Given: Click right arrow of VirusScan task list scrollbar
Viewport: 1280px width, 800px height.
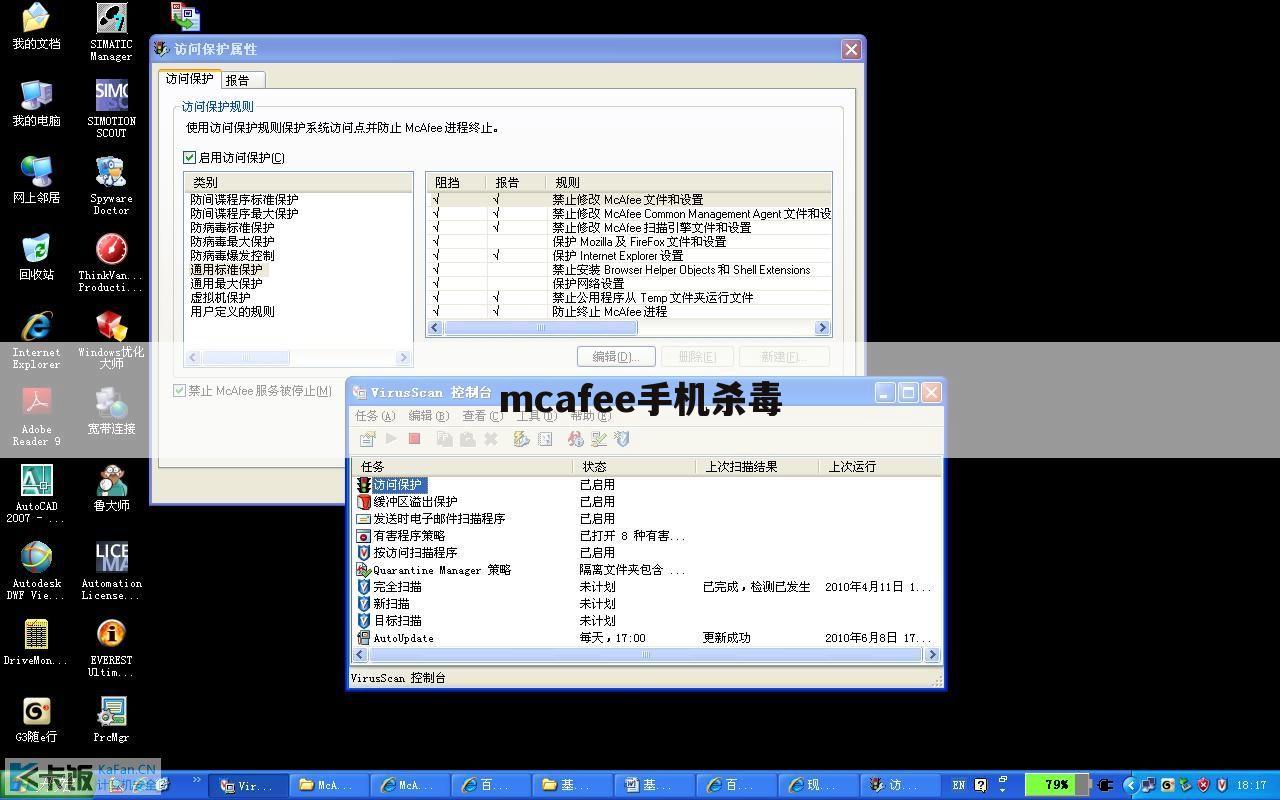Looking at the screenshot, I should [x=932, y=655].
